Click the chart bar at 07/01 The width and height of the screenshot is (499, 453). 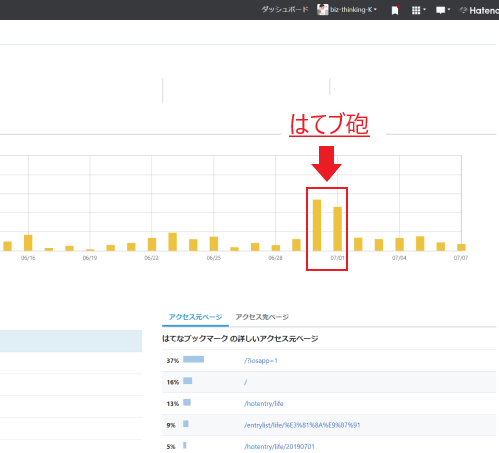(x=337, y=229)
